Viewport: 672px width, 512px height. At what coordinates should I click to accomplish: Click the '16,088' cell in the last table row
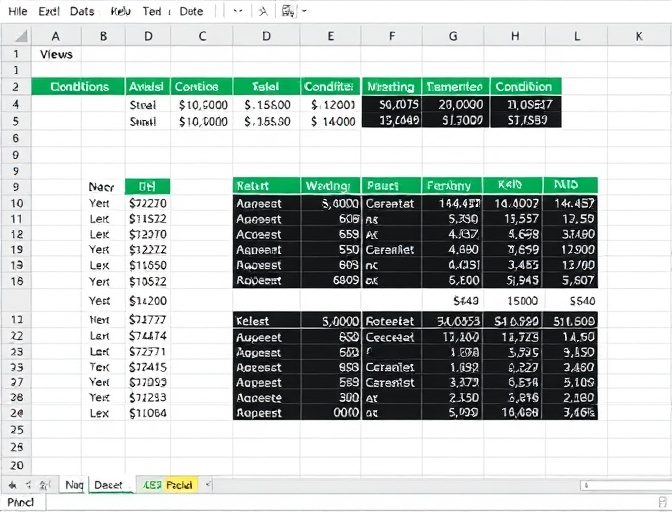[x=513, y=413]
